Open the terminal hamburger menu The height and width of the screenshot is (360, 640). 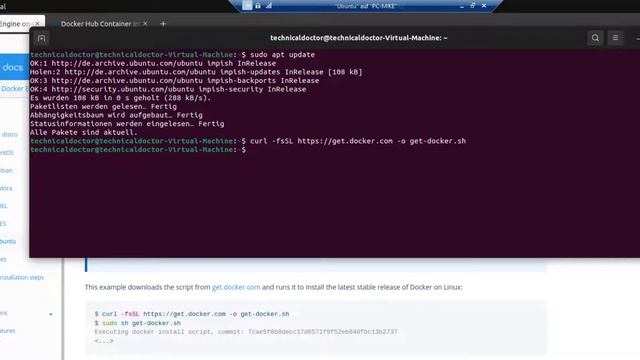pyautogui.click(x=615, y=38)
